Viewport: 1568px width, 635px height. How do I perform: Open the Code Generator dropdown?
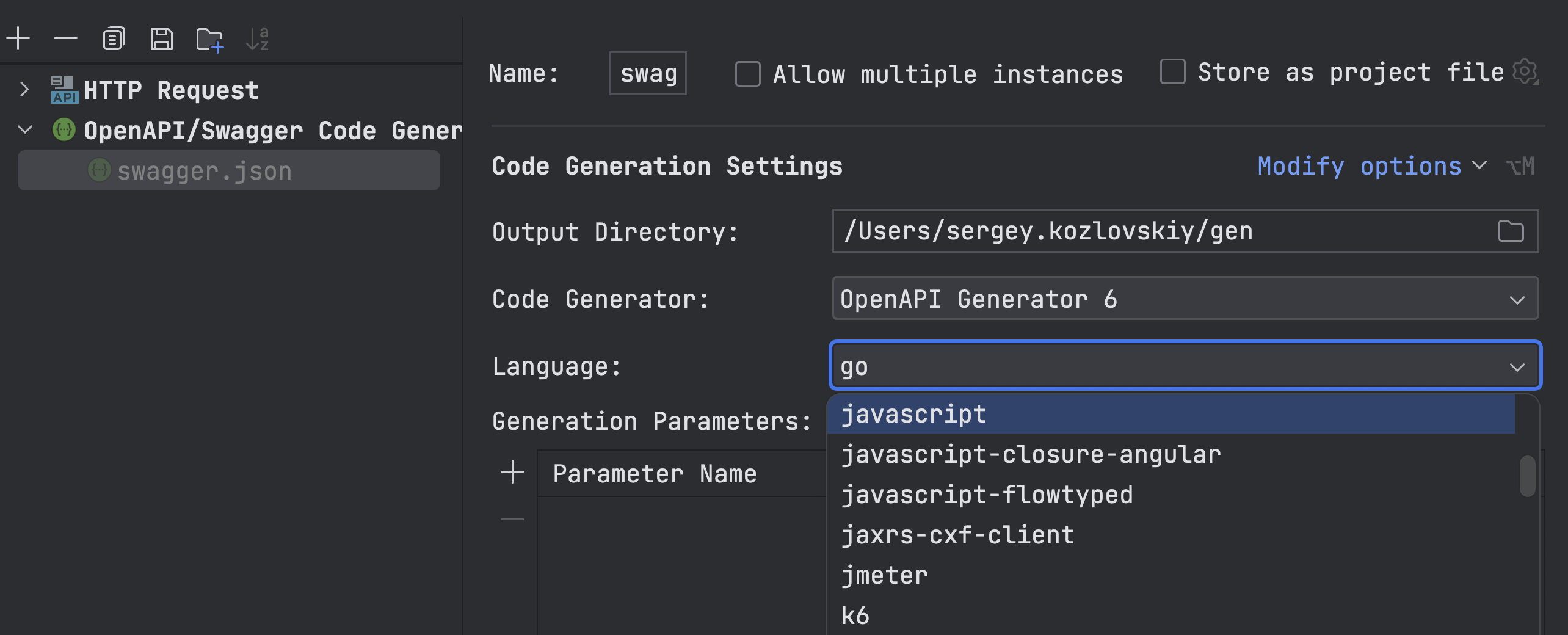pos(1185,299)
